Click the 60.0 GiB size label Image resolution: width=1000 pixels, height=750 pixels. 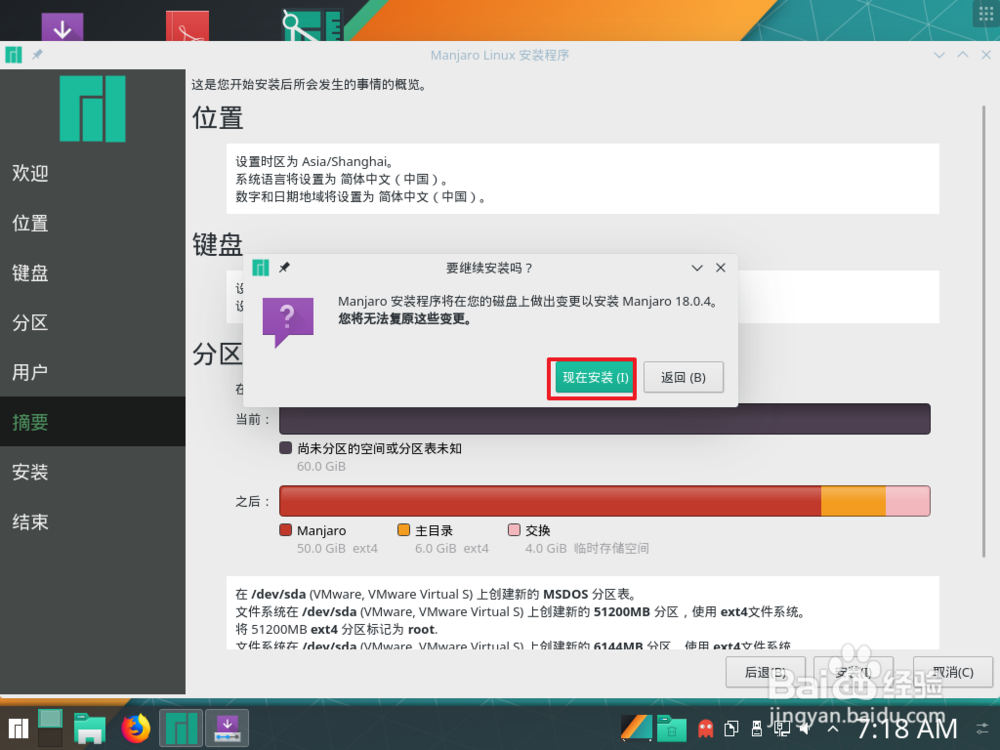click(321, 466)
